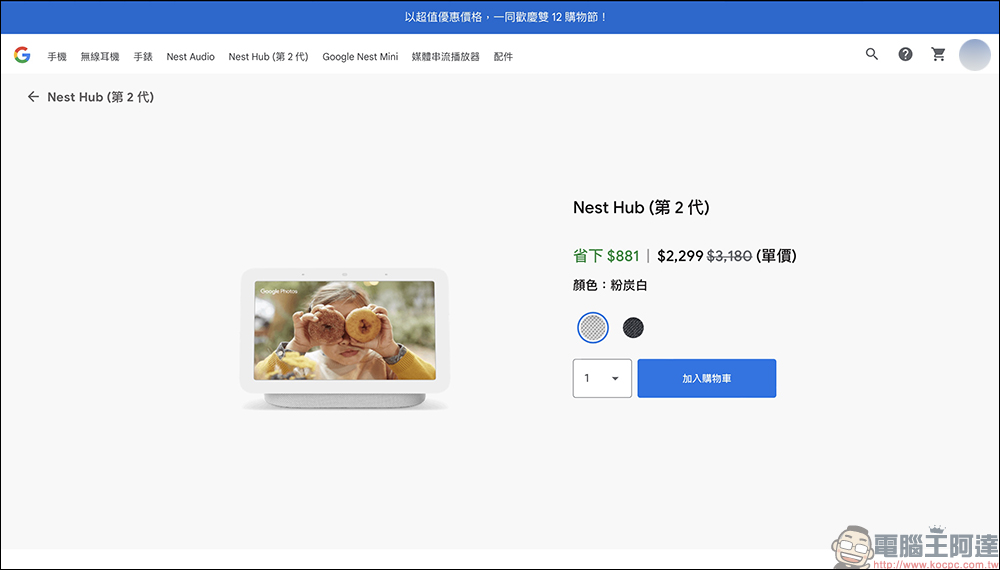1000x570 pixels.
Task: Open the Google Nest Mini navigation item
Action: tap(360, 57)
